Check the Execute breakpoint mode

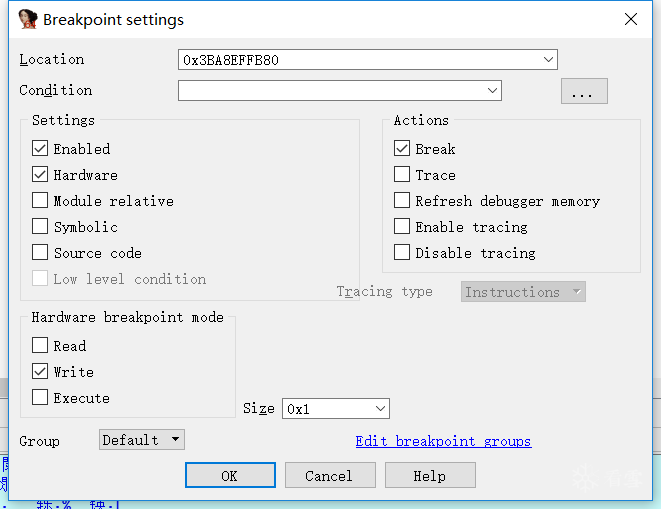coord(40,398)
